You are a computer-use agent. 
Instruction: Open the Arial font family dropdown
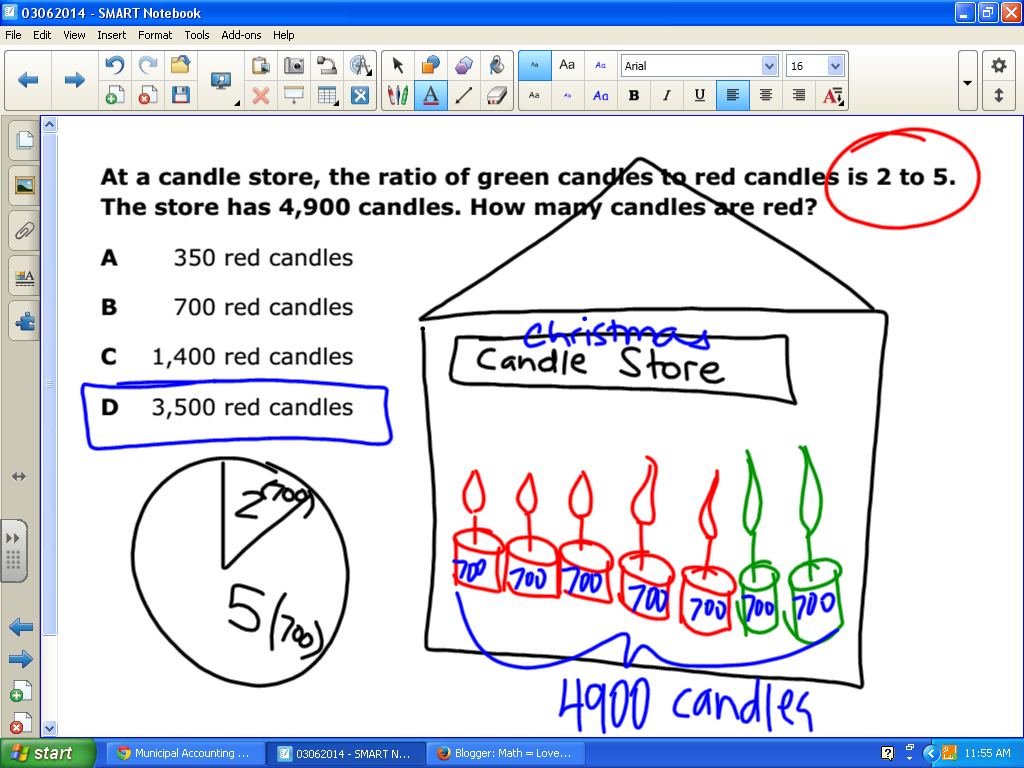[x=769, y=66]
